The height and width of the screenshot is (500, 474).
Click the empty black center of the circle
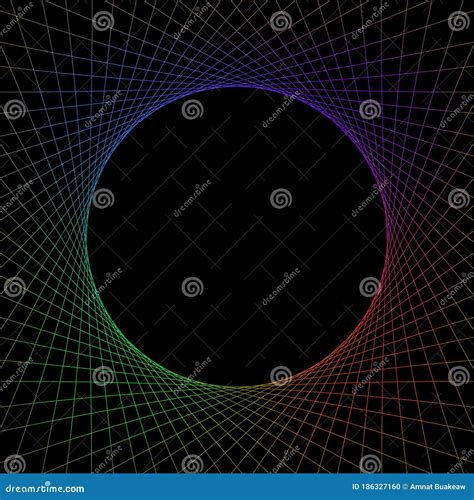click(237, 237)
